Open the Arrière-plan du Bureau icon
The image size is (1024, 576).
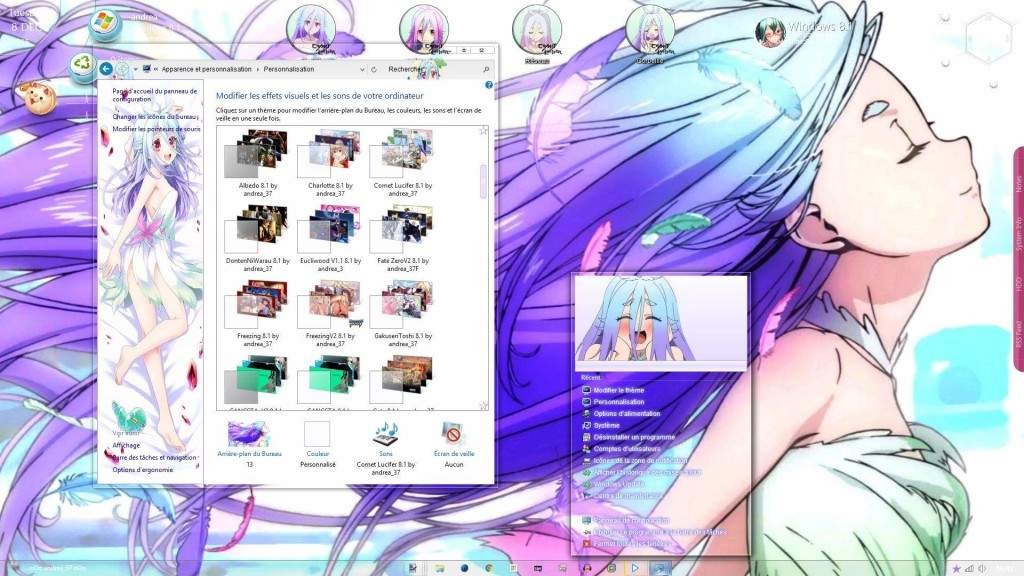point(250,433)
